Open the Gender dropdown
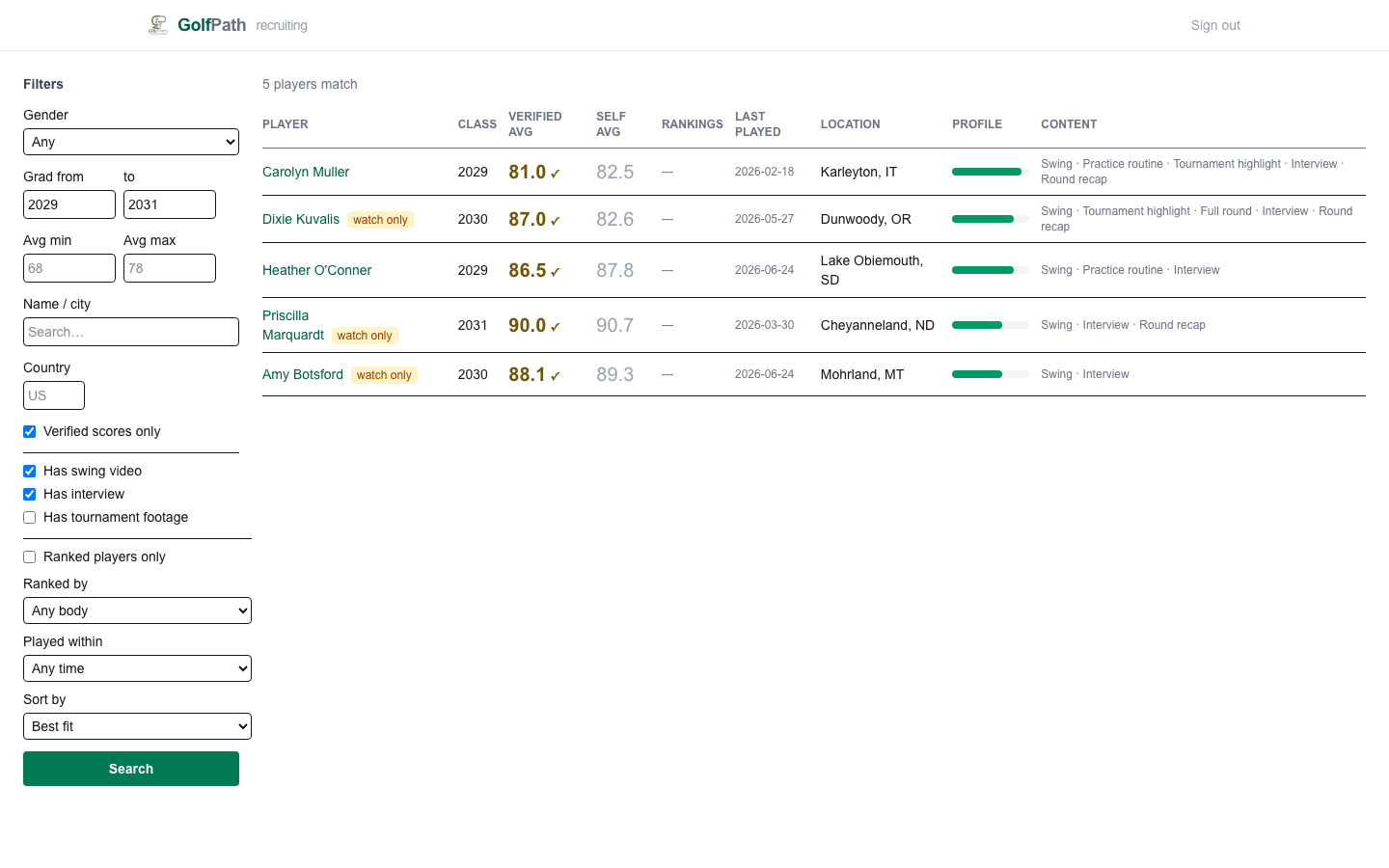 [x=131, y=142]
